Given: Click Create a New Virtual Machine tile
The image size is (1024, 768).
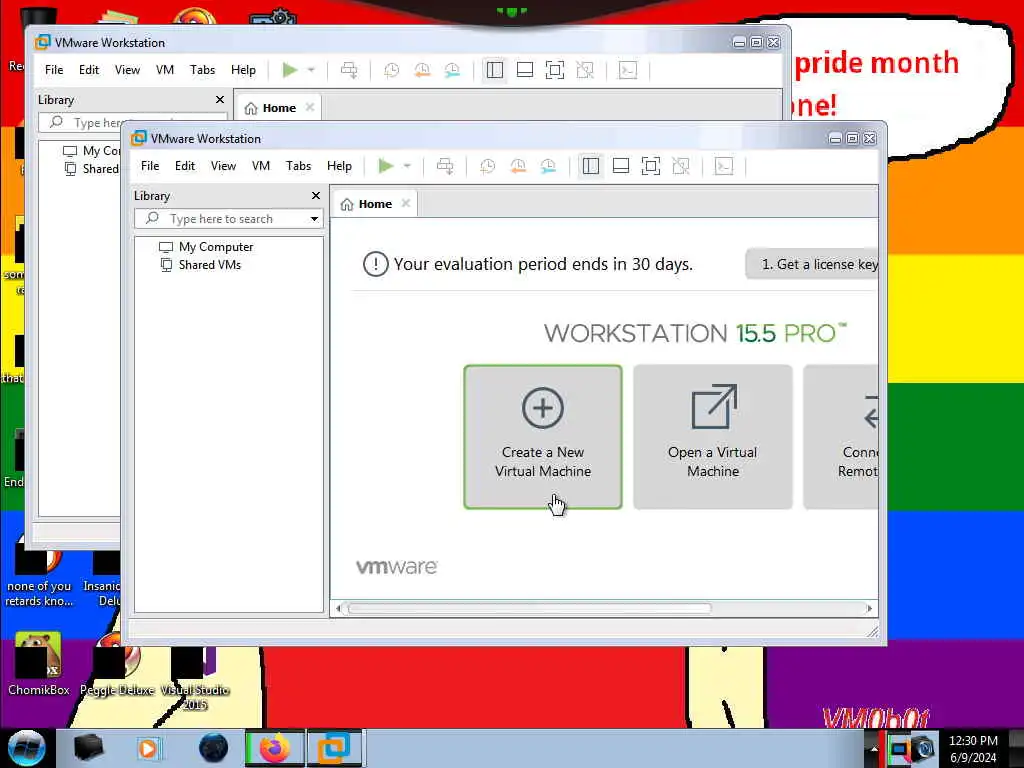Looking at the screenshot, I should click(x=543, y=437).
